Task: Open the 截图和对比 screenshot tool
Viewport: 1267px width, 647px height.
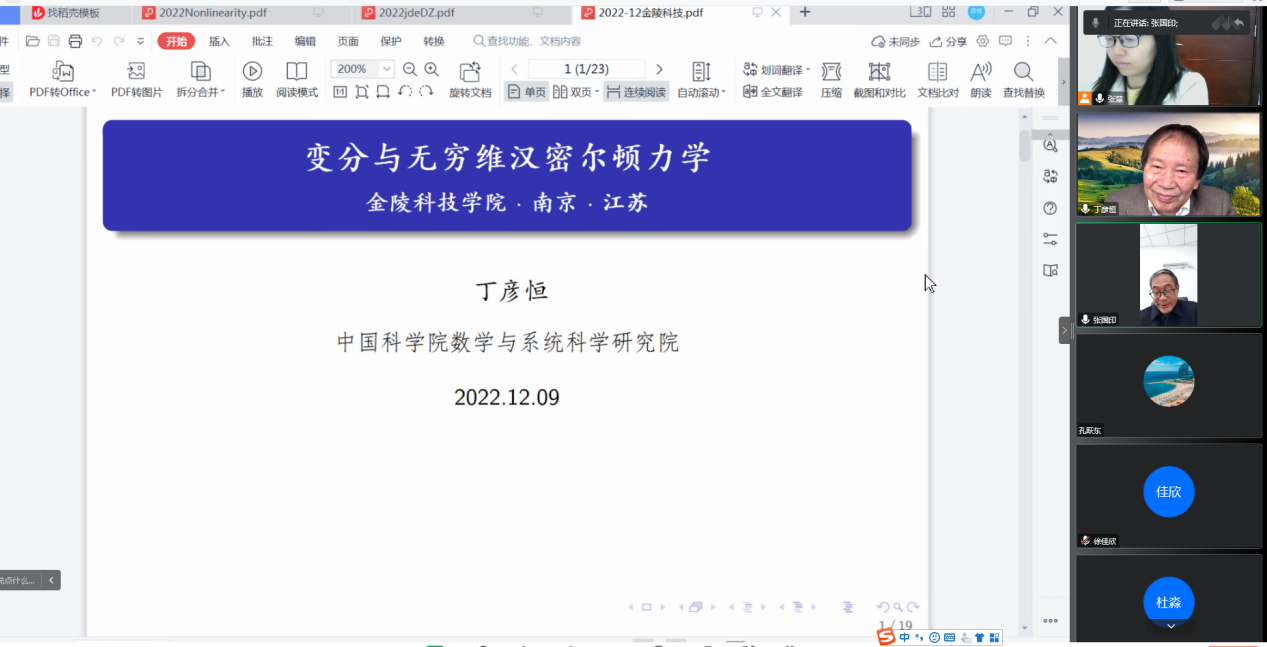Action: tap(879, 72)
